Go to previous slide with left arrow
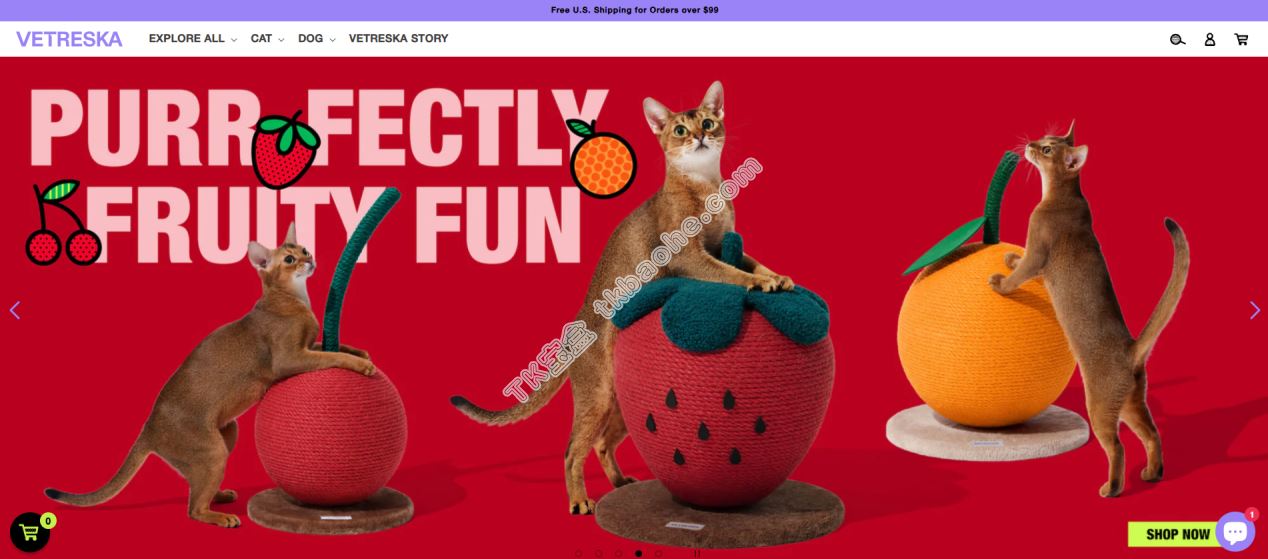This screenshot has width=1268, height=559. pos(14,310)
